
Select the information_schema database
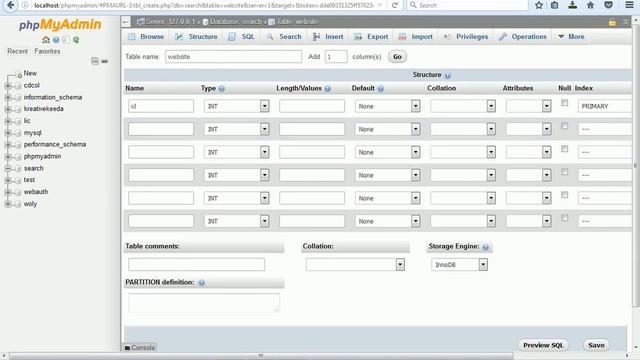coord(53,98)
